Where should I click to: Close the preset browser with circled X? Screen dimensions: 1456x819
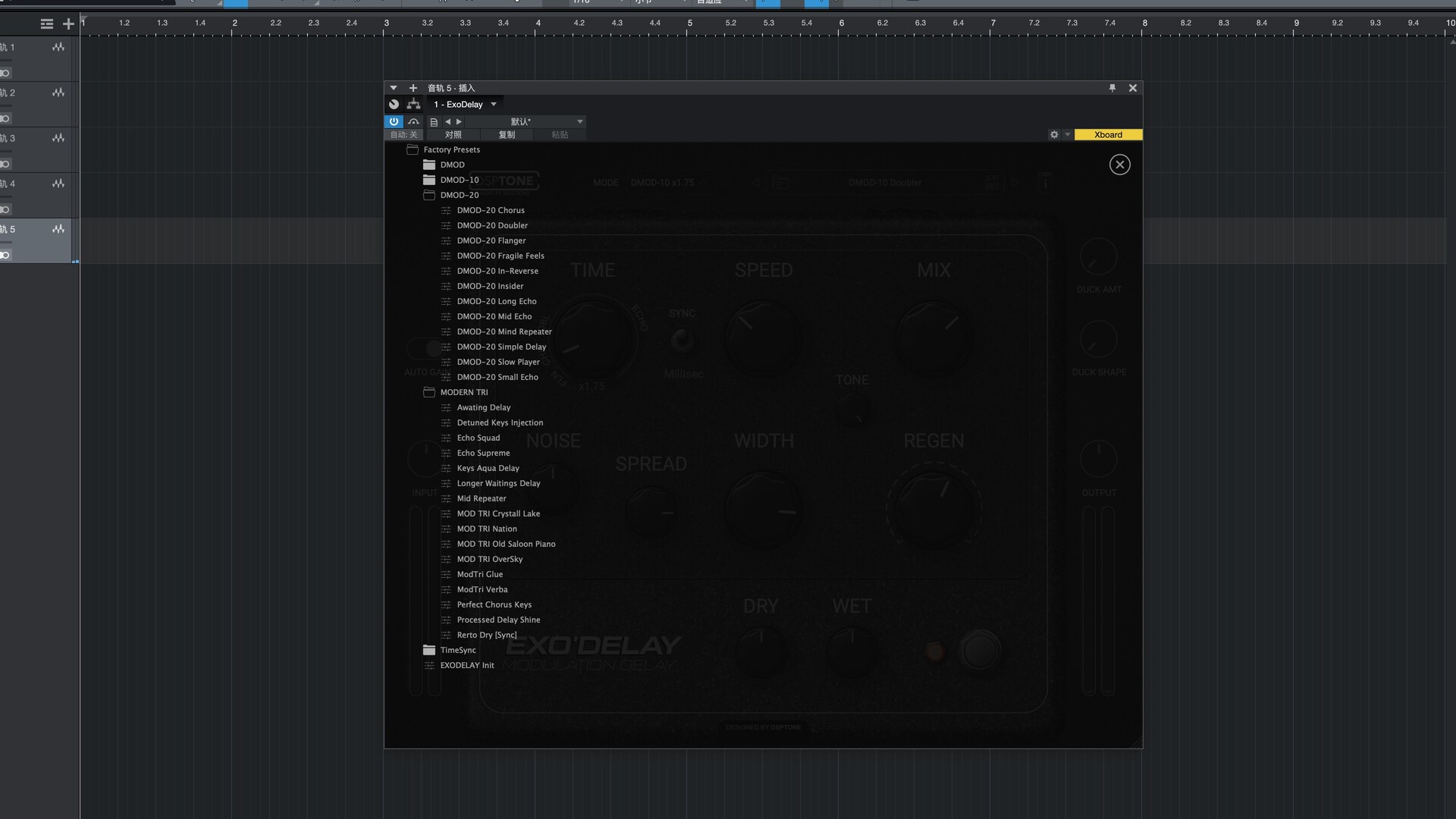(1119, 165)
